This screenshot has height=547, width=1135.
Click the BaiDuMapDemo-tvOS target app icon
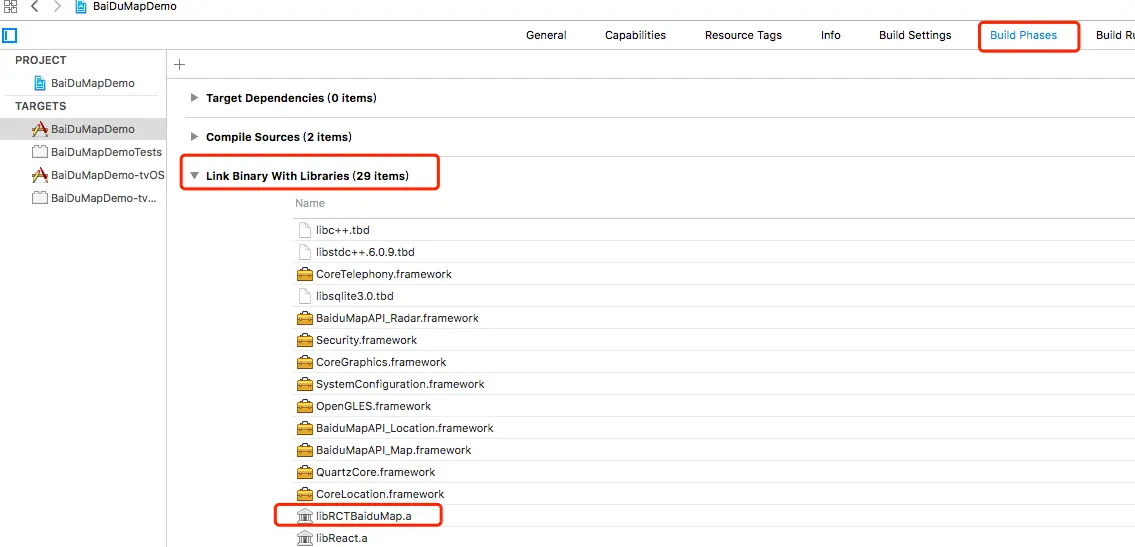click(x=40, y=175)
